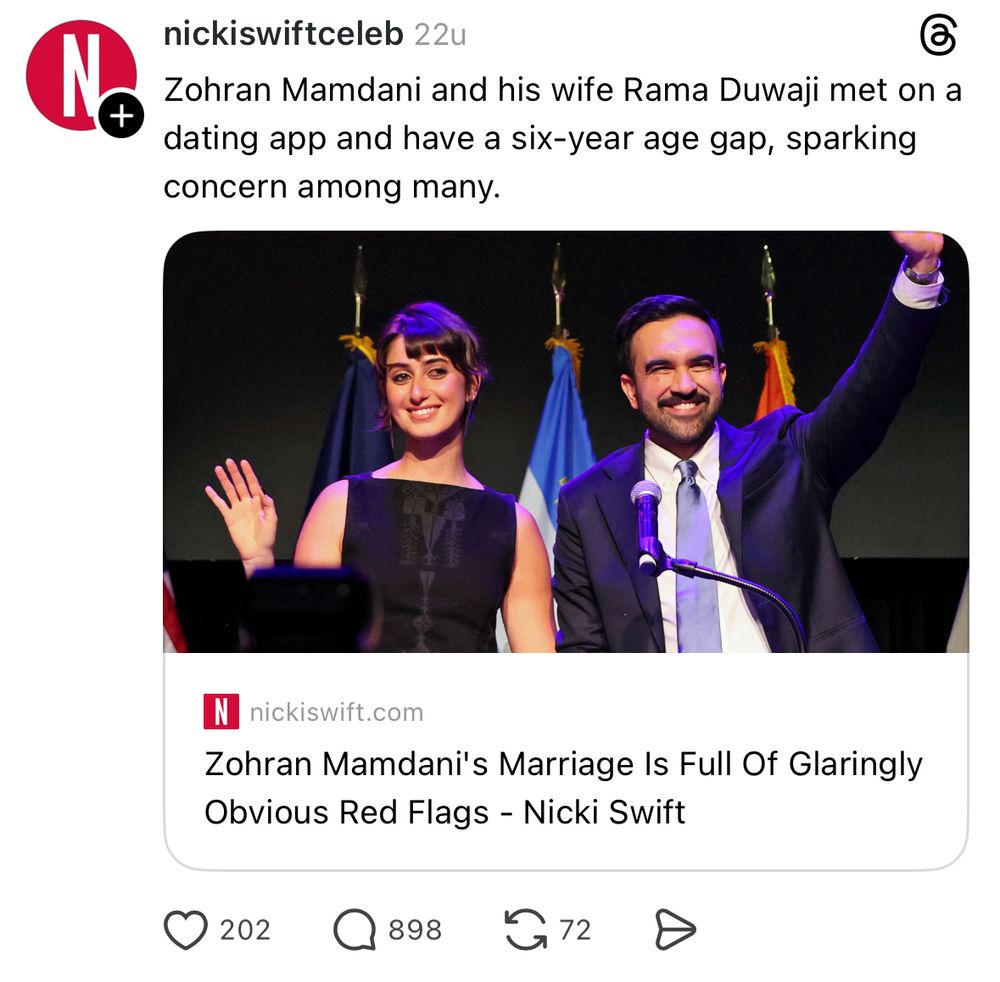The height and width of the screenshot is (982, 1000).
Task: View the 202 likes count
Action: pyautogui.click(x=245, y=930)
